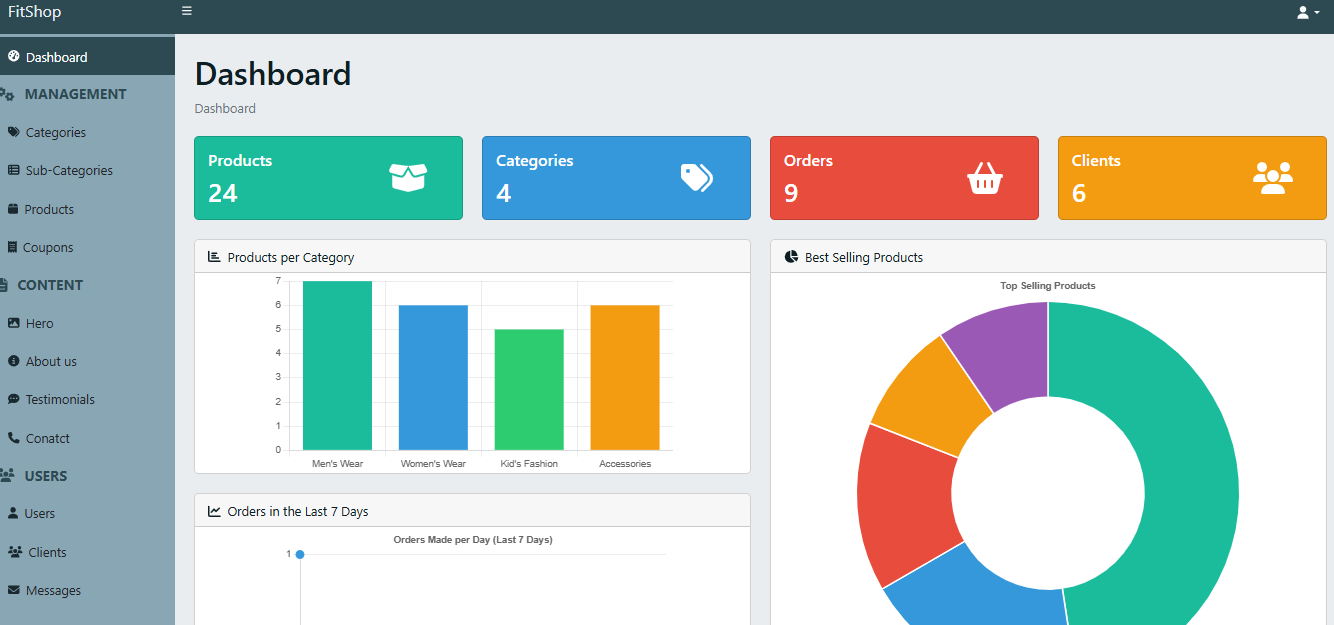Click the Messages envelope icon
Screen dimensions: 1334x625
[13, 590]
